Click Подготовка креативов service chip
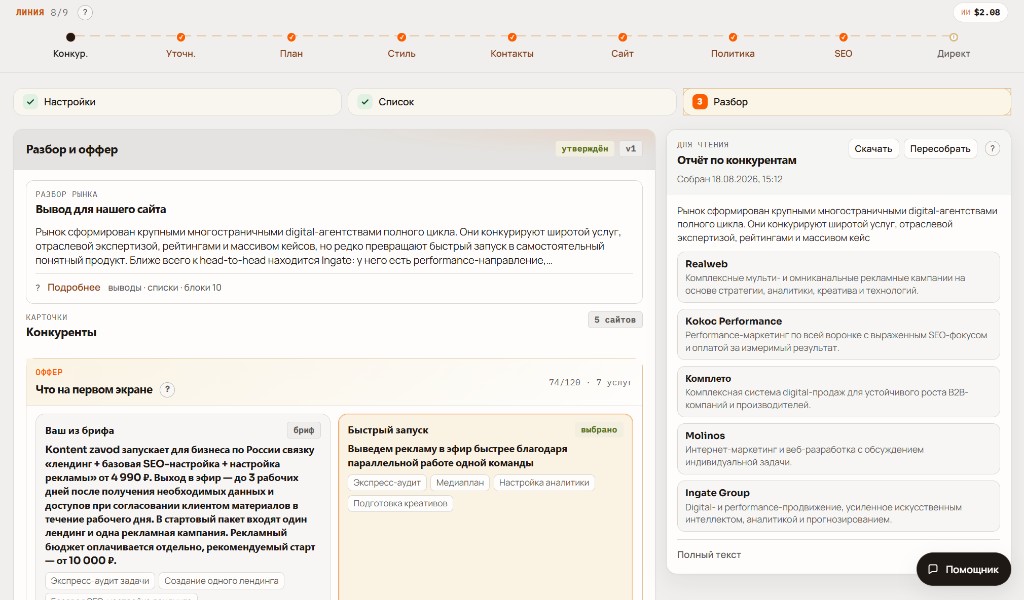The image size is (1024, 600). point(400,503)
